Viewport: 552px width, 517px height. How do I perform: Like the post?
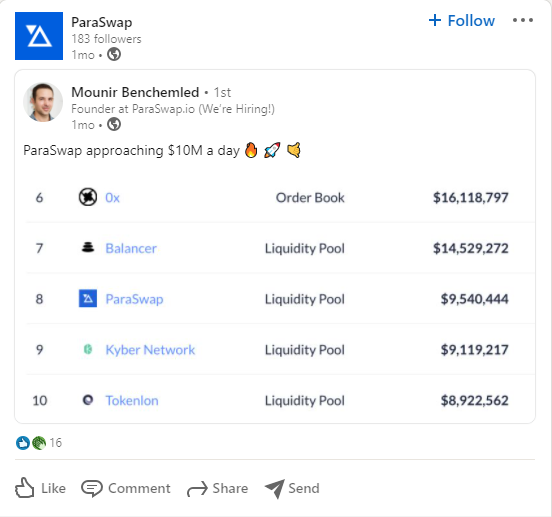(40, 488)
